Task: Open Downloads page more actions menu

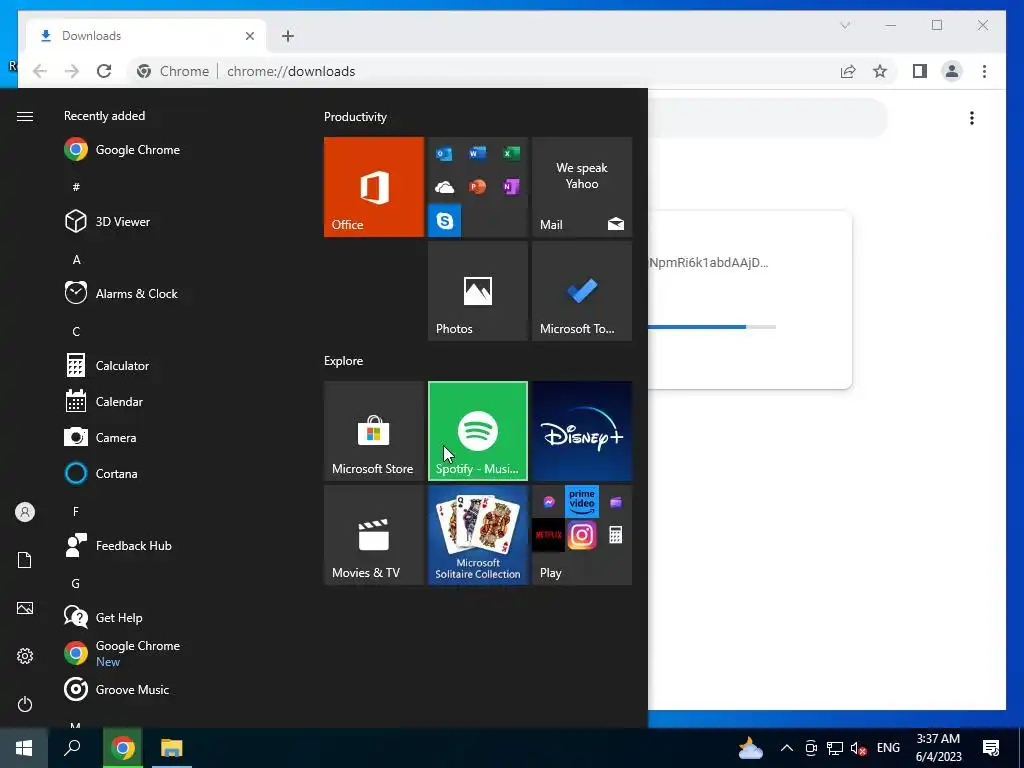Action: 972,118
